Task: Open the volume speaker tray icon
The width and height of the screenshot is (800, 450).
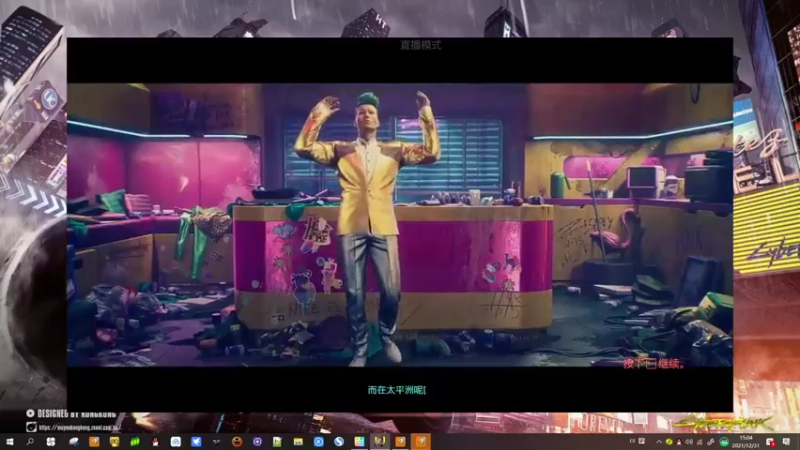Action: tap(689, 442)
